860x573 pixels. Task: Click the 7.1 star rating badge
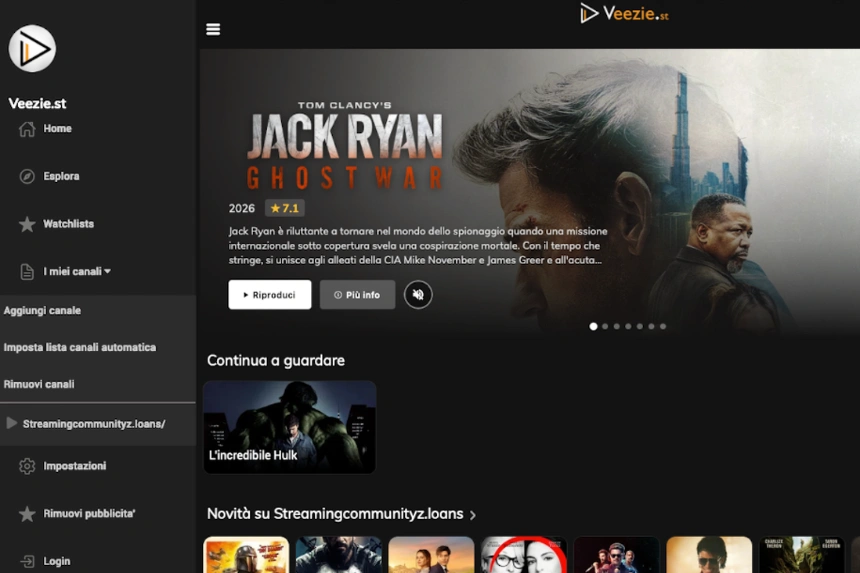pyautogui.click(x=285, y=208)
